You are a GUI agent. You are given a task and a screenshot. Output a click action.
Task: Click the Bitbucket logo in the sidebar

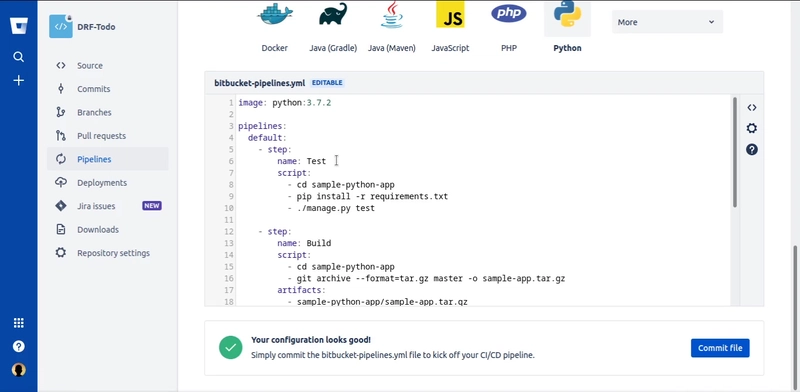tap(18, 26)
